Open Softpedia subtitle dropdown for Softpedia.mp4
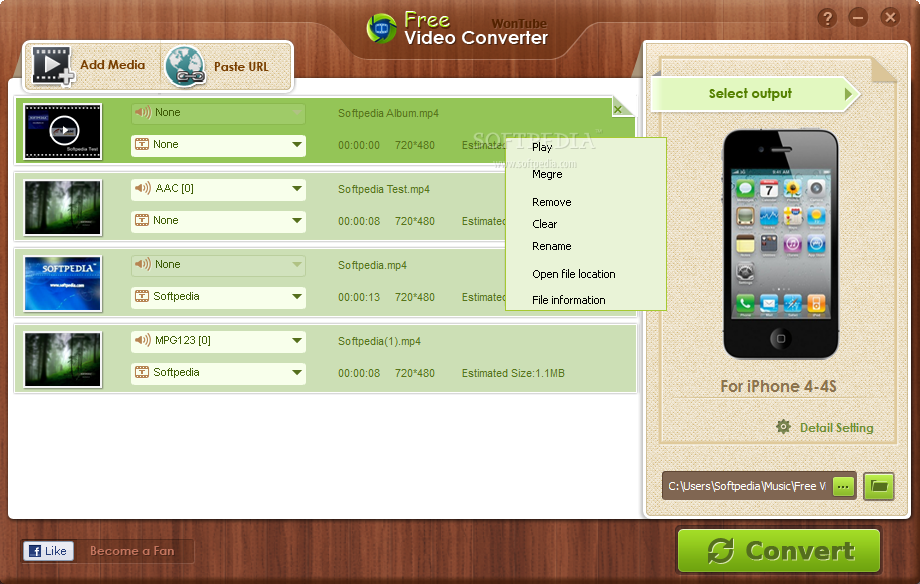Image resolution: width=920 pixels, height=584 pixels. pos(297,297)
